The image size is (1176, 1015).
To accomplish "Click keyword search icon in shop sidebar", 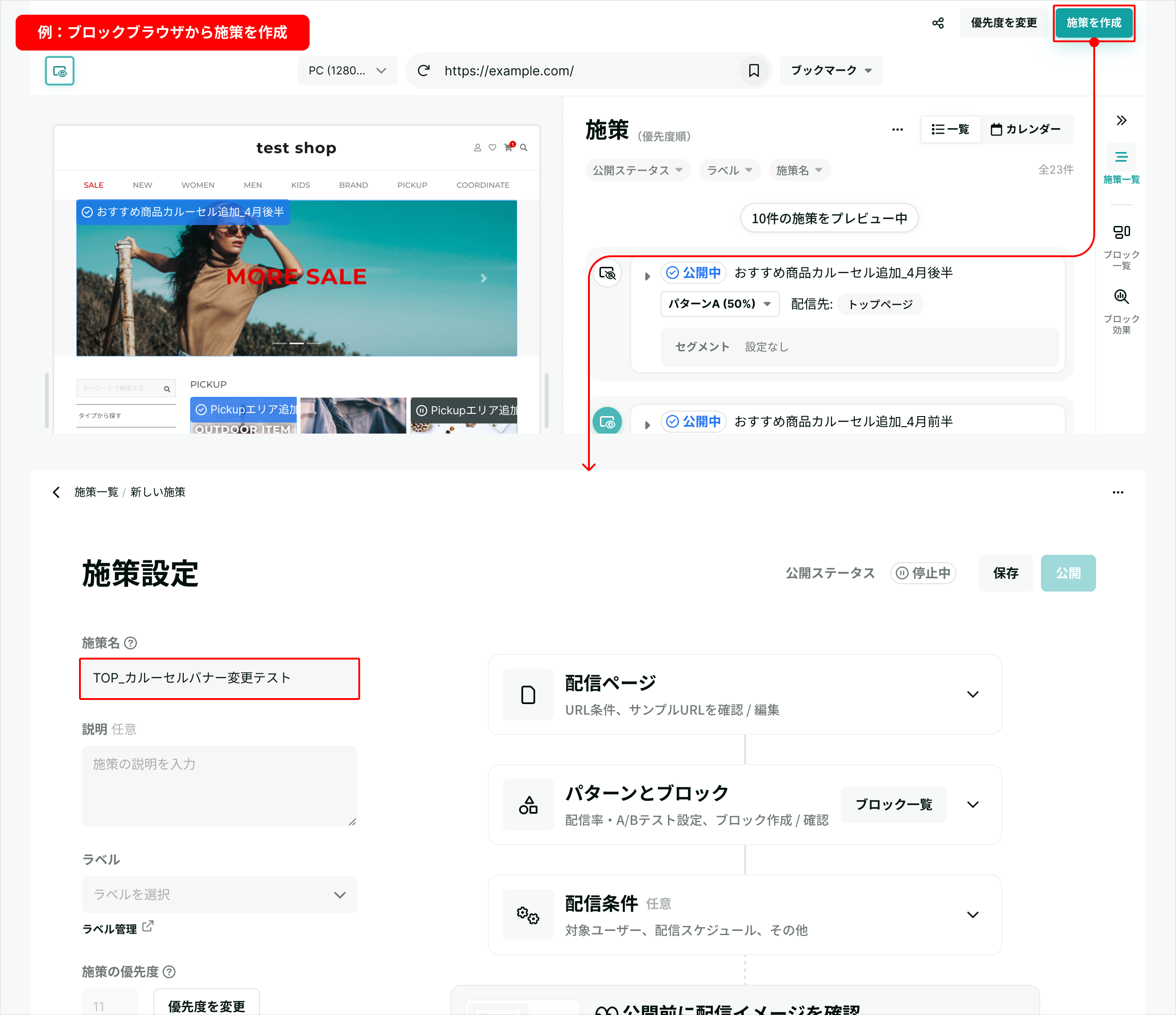I will pyautogui.click(x=167, y=389).
